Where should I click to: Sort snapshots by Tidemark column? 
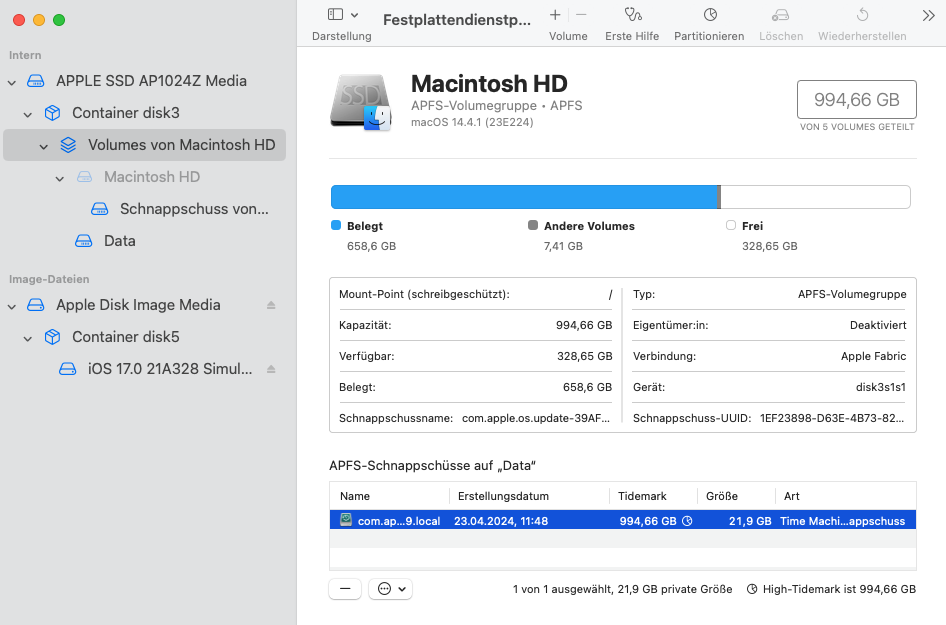[x=653, y=496]
